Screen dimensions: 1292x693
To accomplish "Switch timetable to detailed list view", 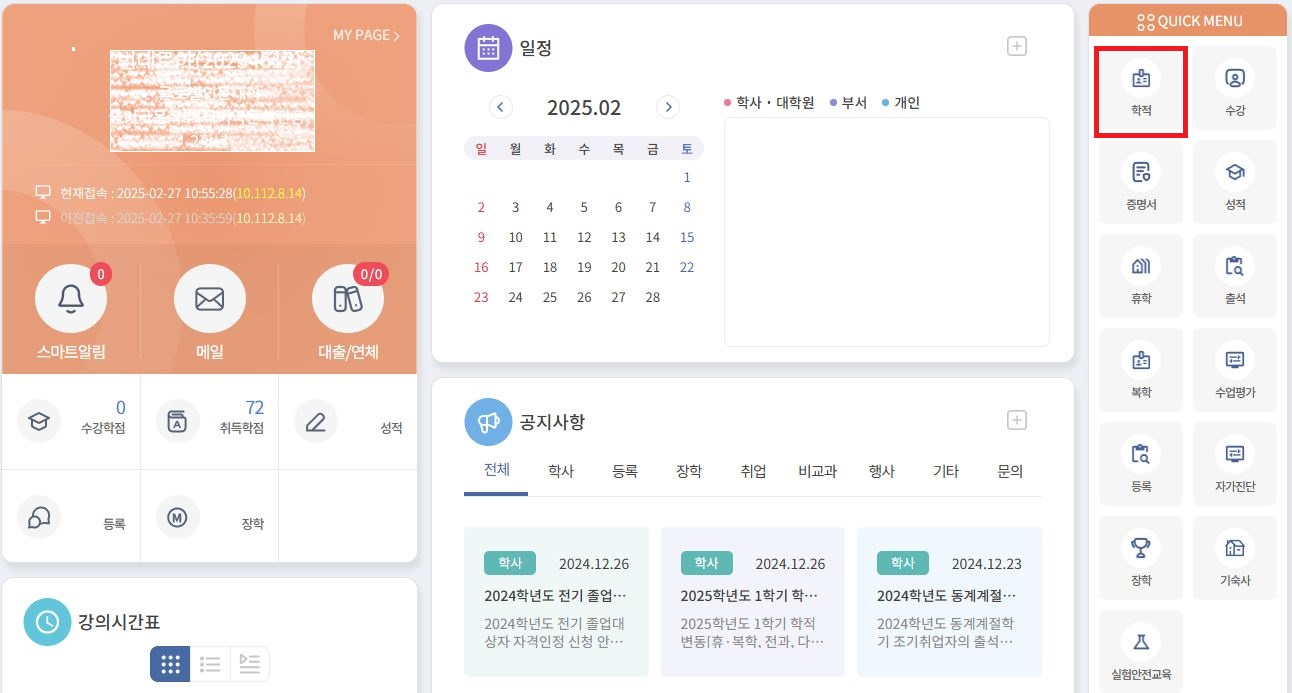I will (x=250, y=664).
